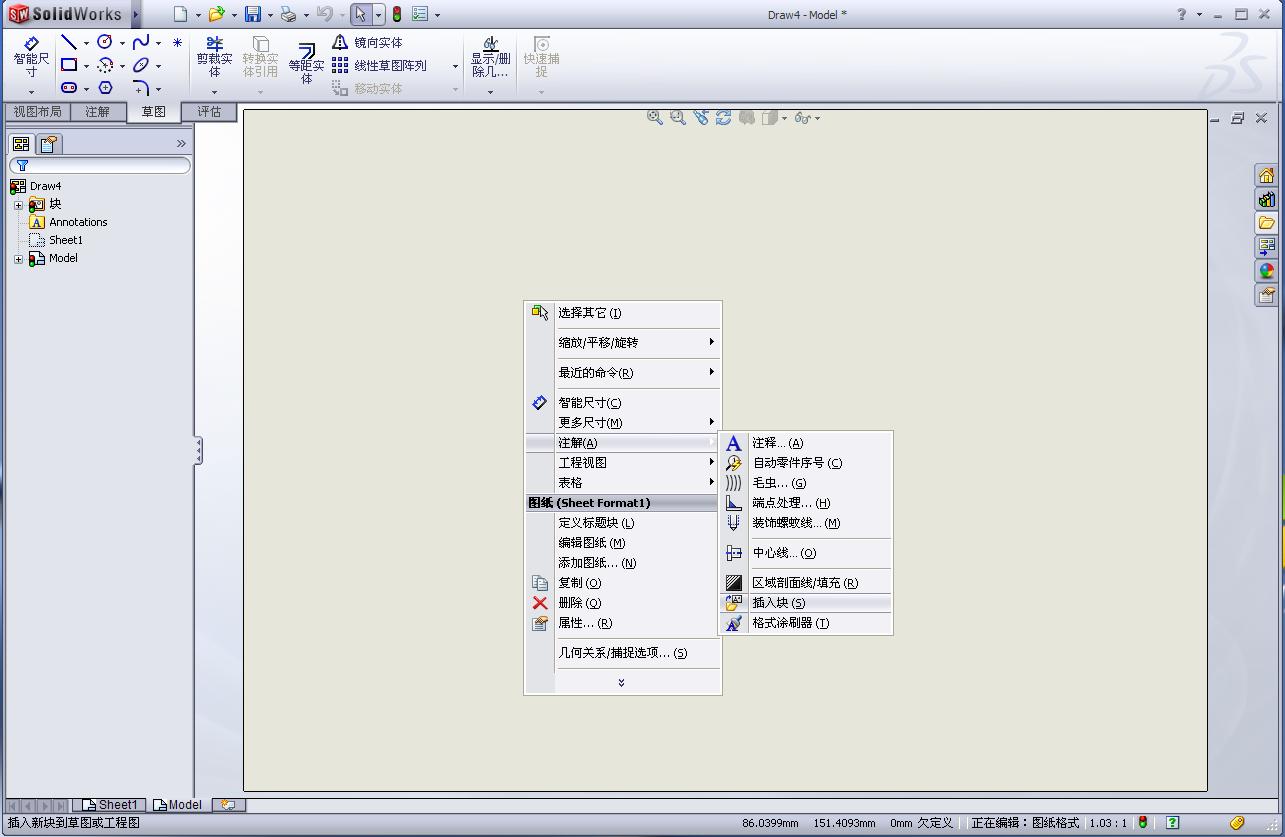Open Design Library icon in task pane
The image size is (1285, 837).
coord(1267,199)
